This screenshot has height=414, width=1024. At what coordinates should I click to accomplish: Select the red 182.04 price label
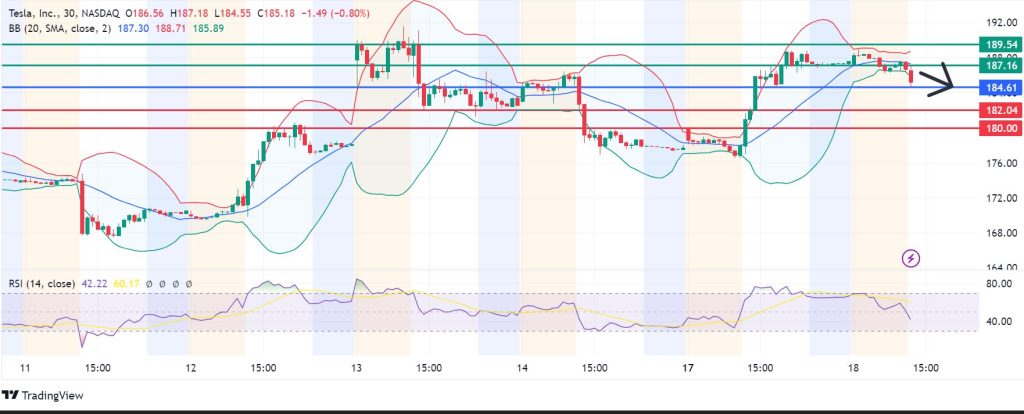point(1000,110)
